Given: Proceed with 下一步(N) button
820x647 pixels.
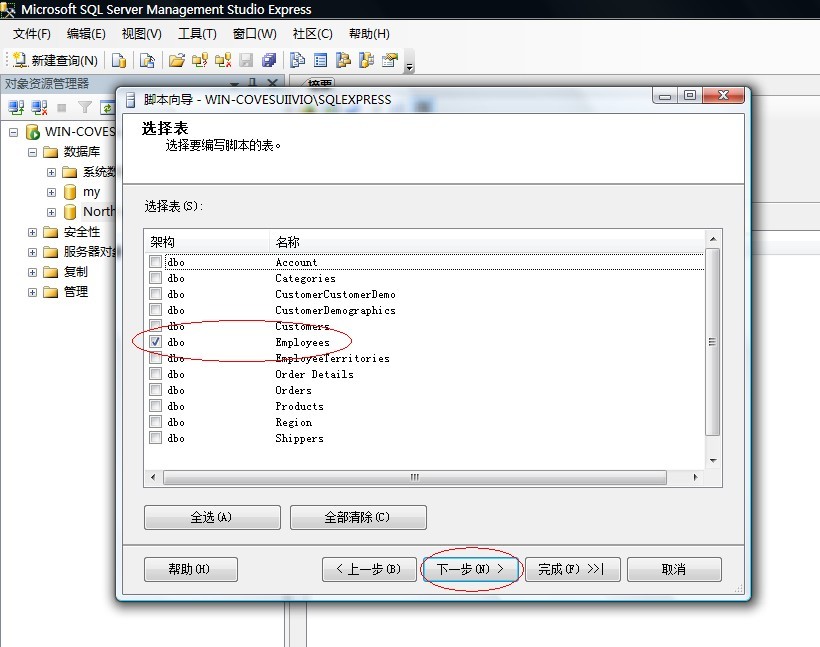Looking at the screenshot, I should [x=471, y=569].
